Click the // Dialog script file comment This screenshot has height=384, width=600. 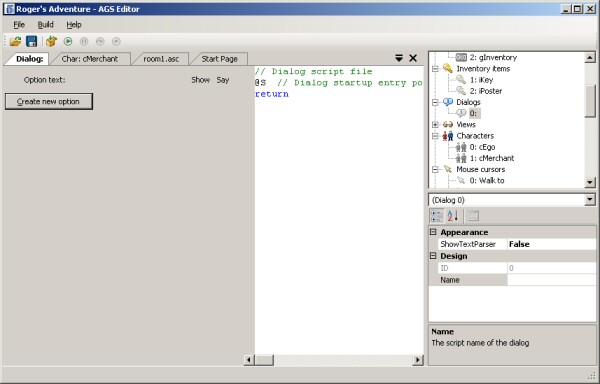click(x=313, y=72)
